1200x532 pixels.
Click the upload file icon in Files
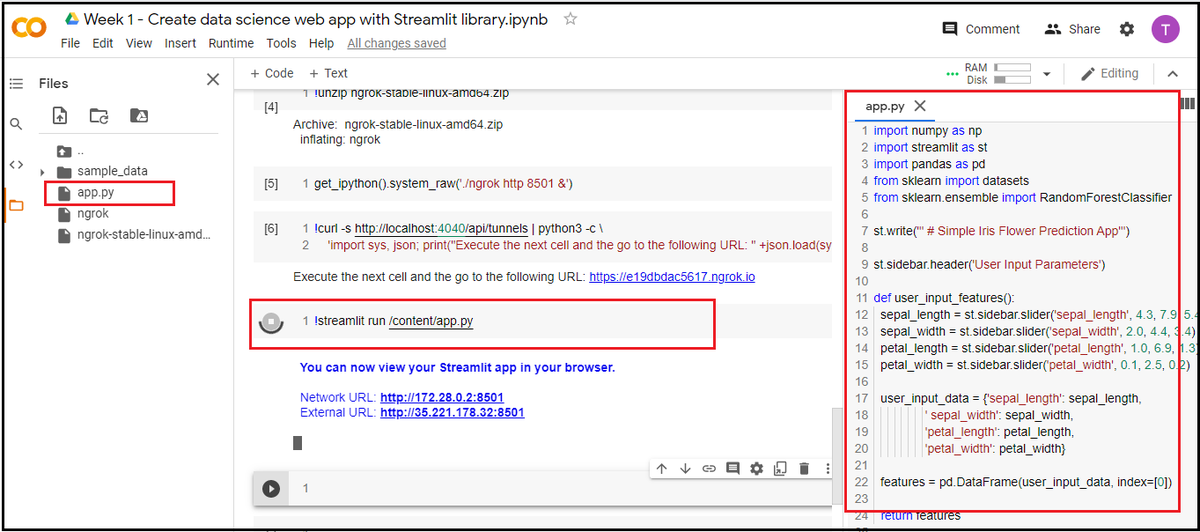tap(60, 116)
